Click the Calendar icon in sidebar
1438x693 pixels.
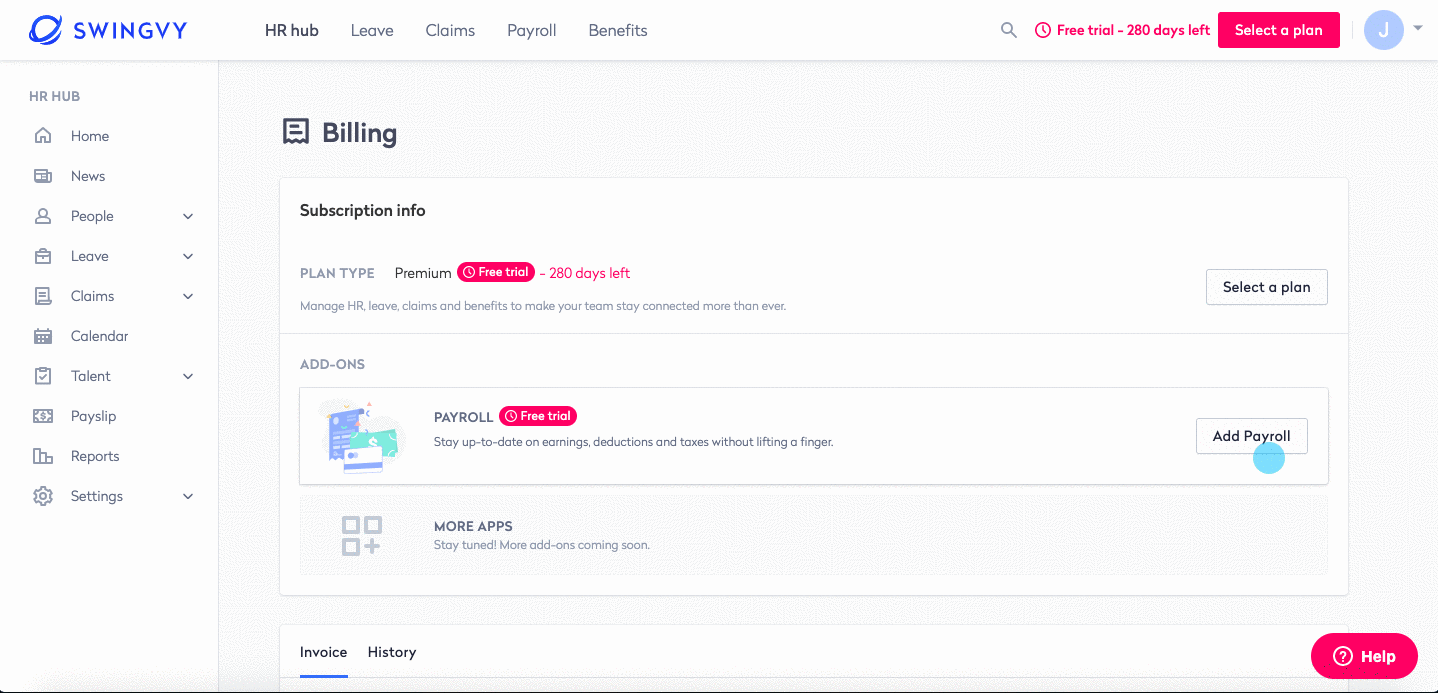click(43, 336)
